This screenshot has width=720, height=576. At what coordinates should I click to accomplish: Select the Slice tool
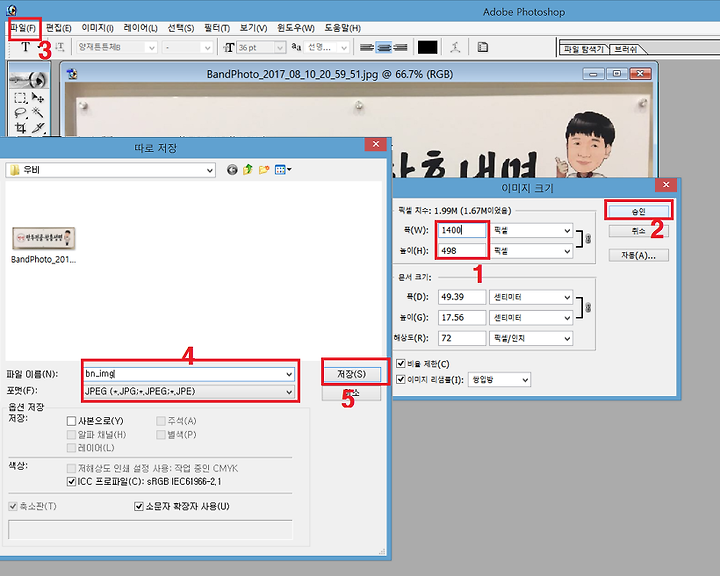[x=38, y=127]
